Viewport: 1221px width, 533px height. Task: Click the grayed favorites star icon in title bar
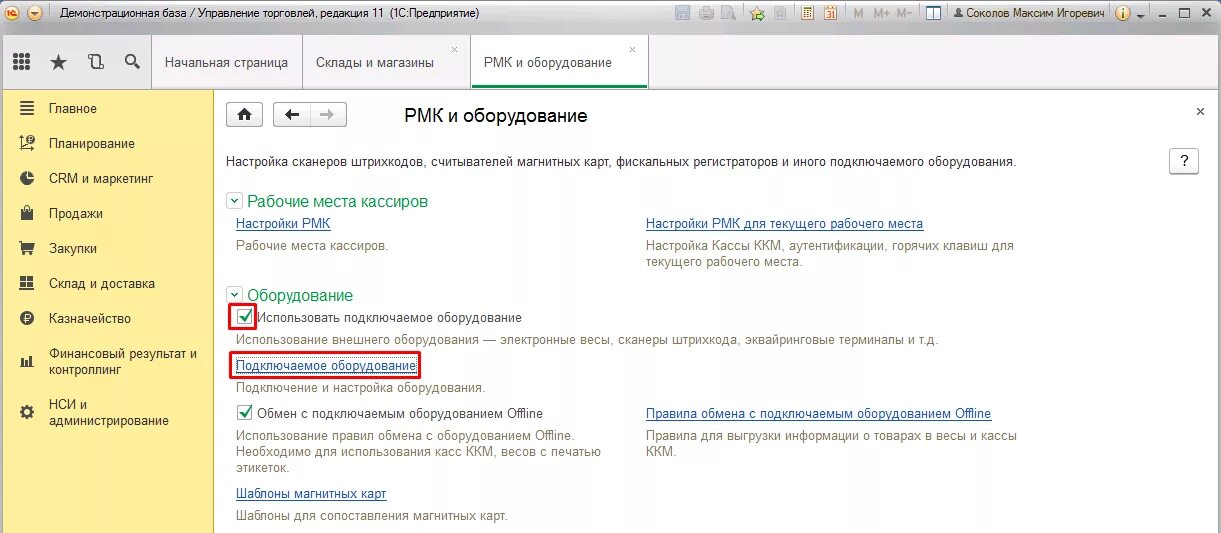tap(780, 14)
